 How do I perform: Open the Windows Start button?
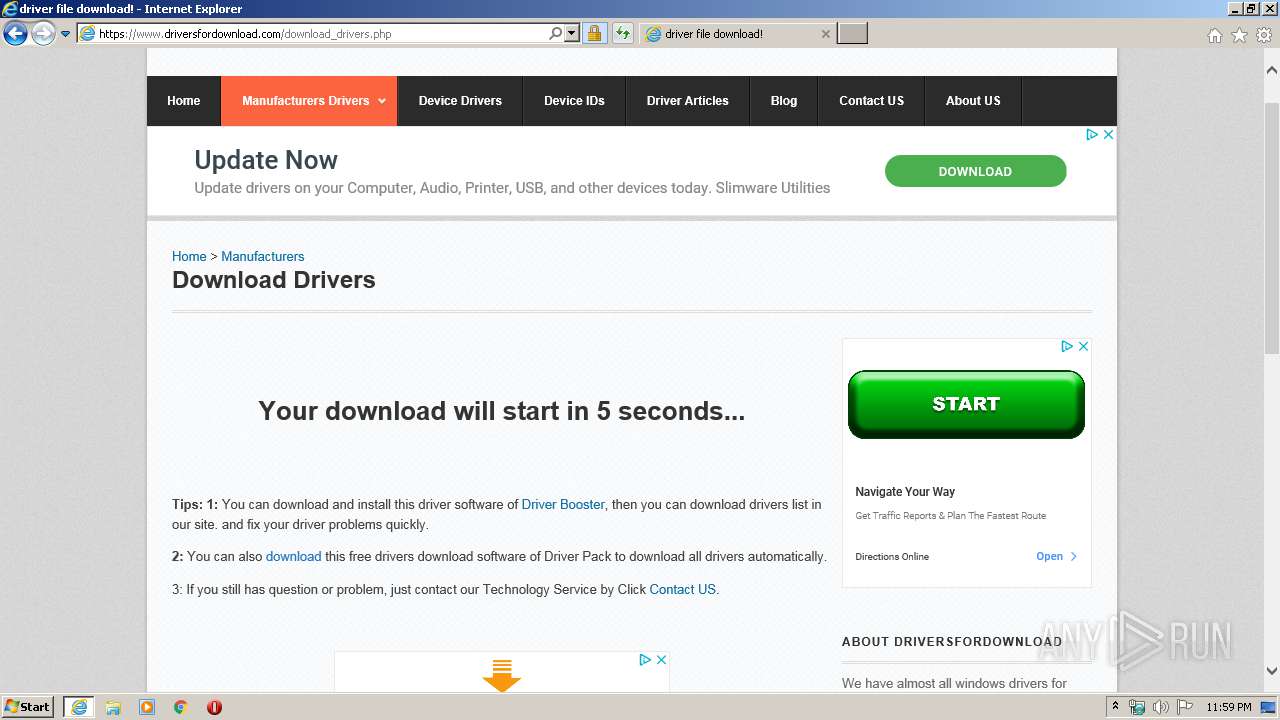27,707
